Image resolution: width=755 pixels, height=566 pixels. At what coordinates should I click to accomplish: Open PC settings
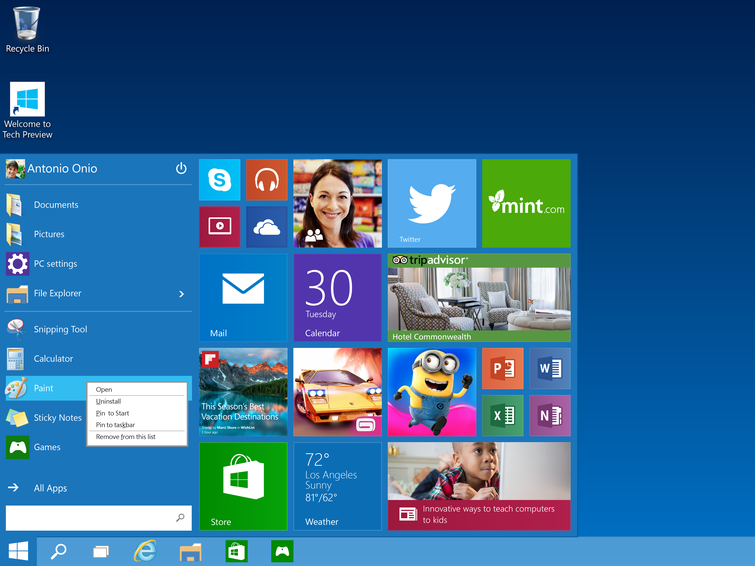(98, 263)
